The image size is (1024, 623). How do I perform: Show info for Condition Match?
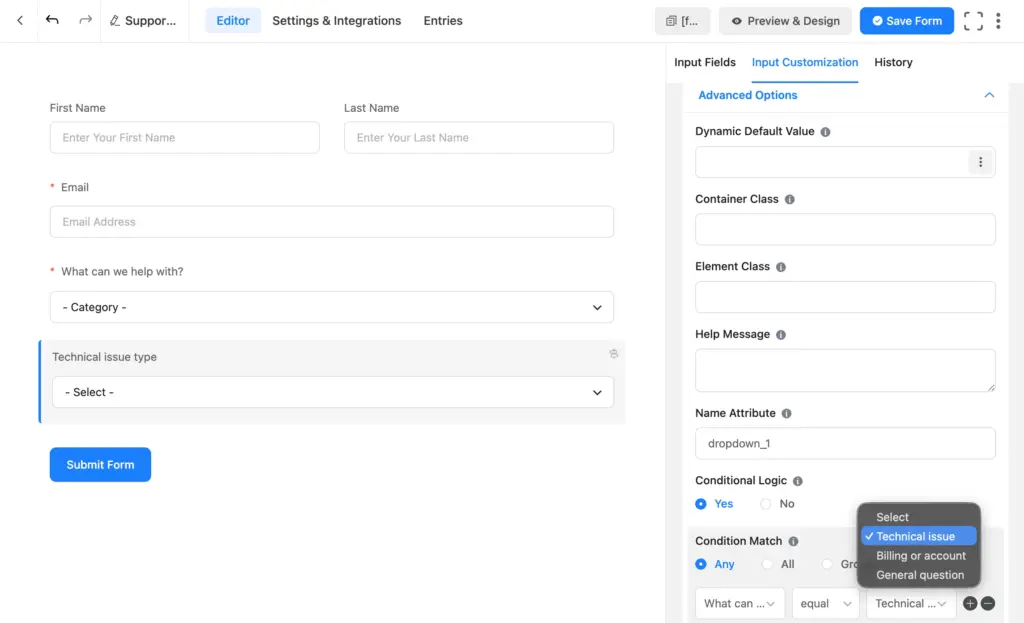click(793, 541)
